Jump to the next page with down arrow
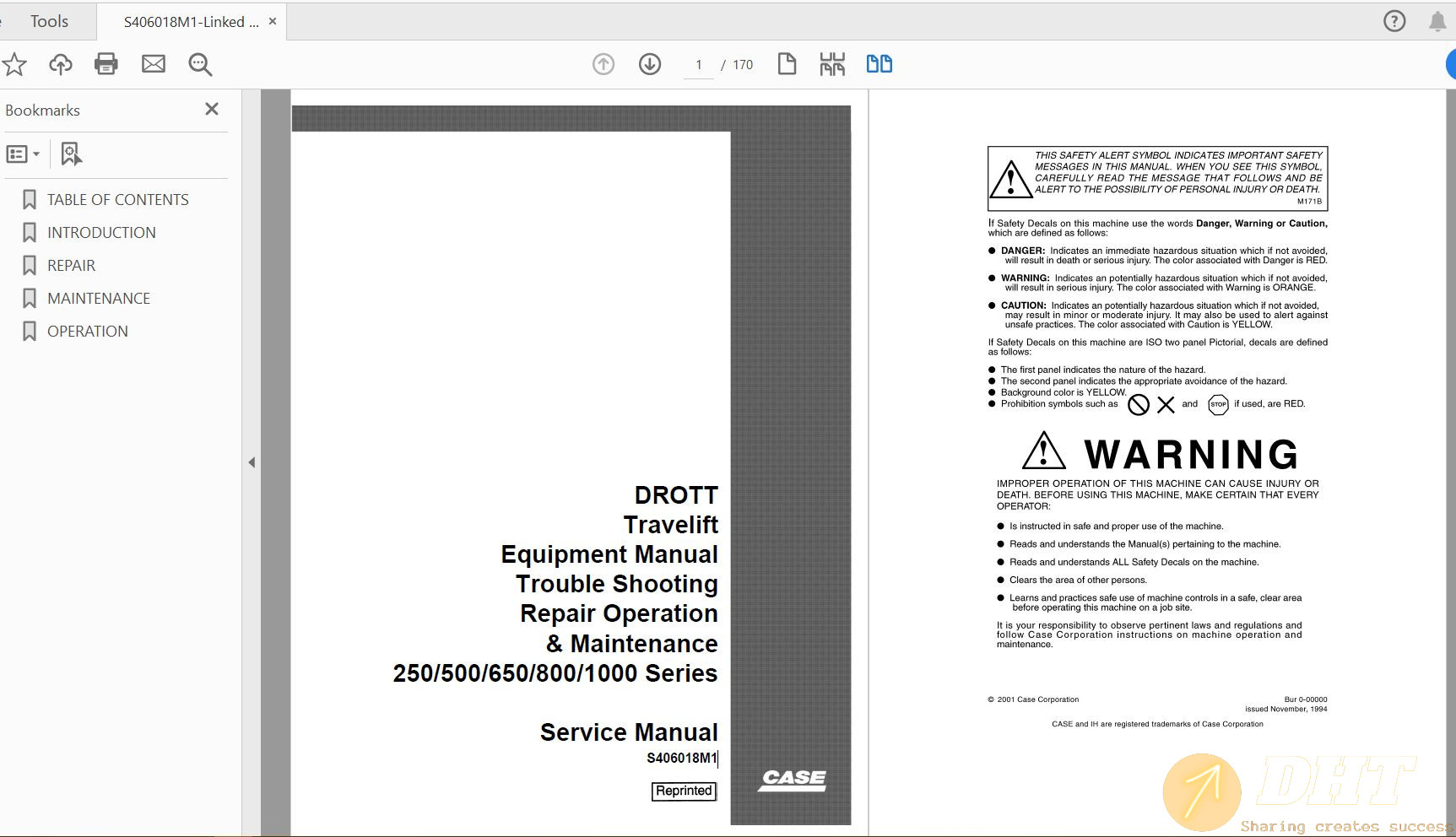The width and height of the screenshot is (1456, 837). tap(650, 63)
